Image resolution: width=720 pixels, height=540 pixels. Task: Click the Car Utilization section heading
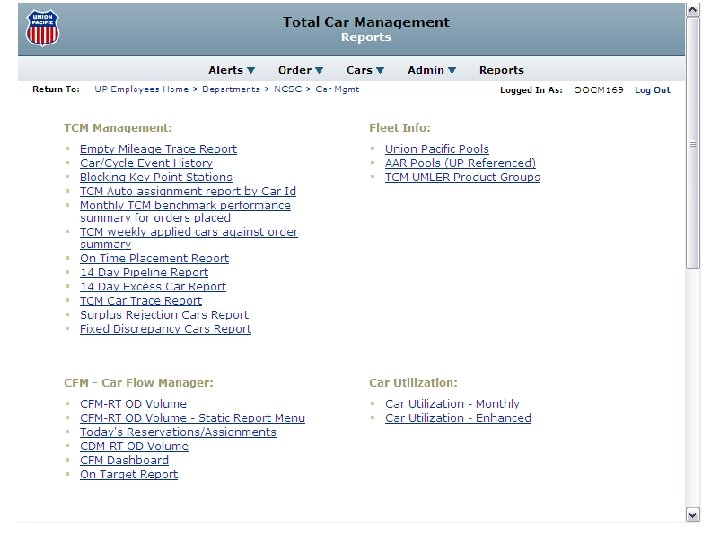pos(413,383)
